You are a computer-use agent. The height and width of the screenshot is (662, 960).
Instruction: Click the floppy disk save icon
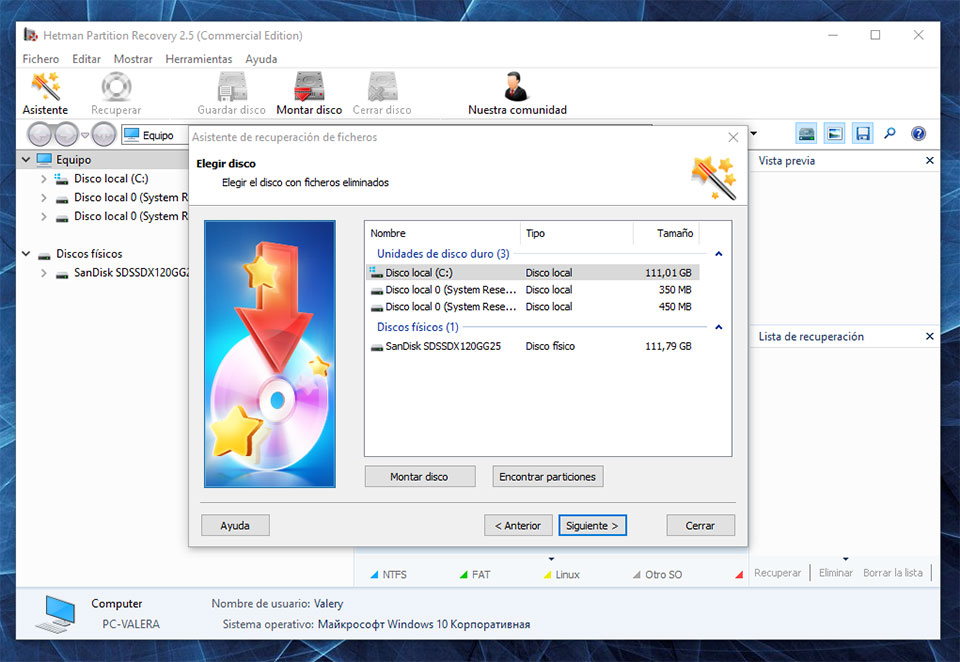[x=862, y=134]
